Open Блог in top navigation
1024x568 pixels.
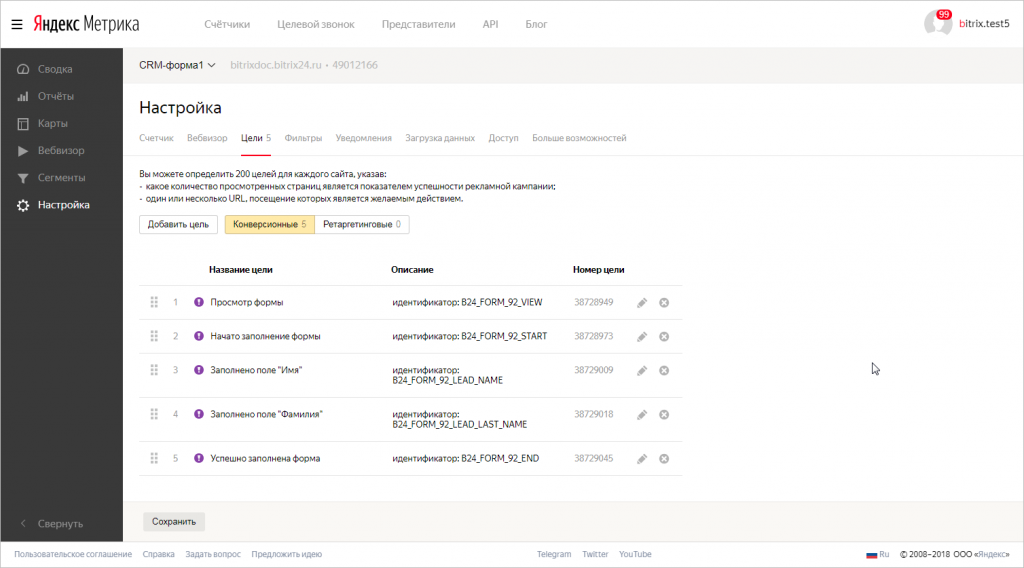coord(536,24)
